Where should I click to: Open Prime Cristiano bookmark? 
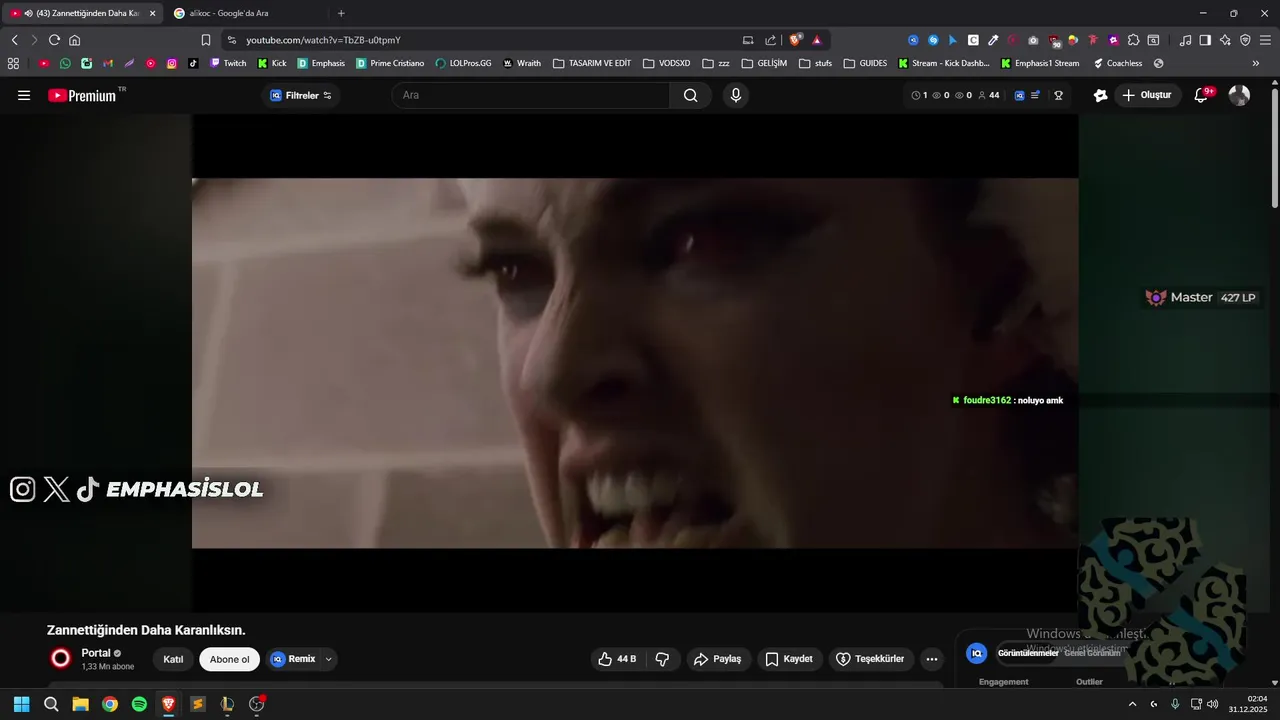click(x=390, y=63)
